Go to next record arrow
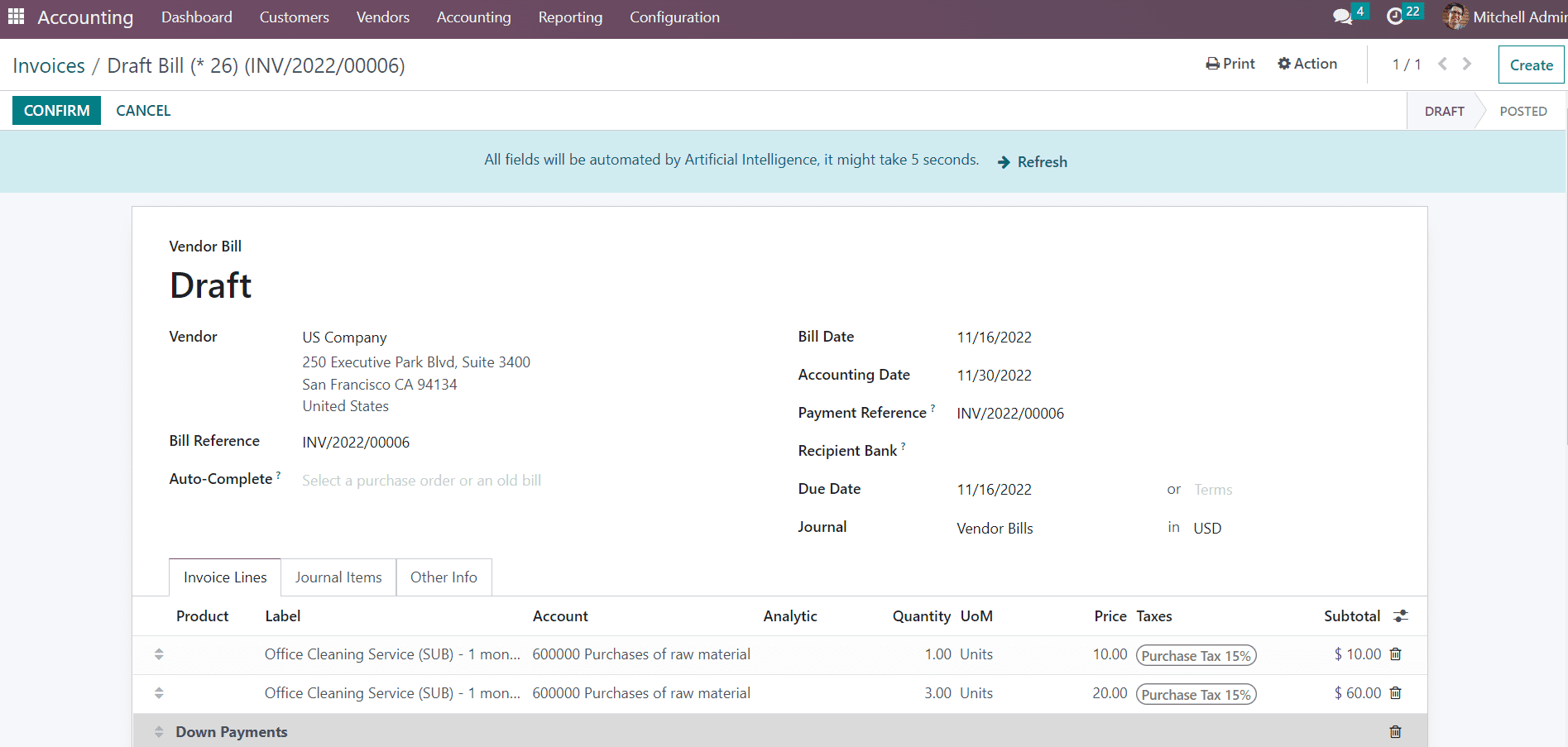 click(1467, 65)
